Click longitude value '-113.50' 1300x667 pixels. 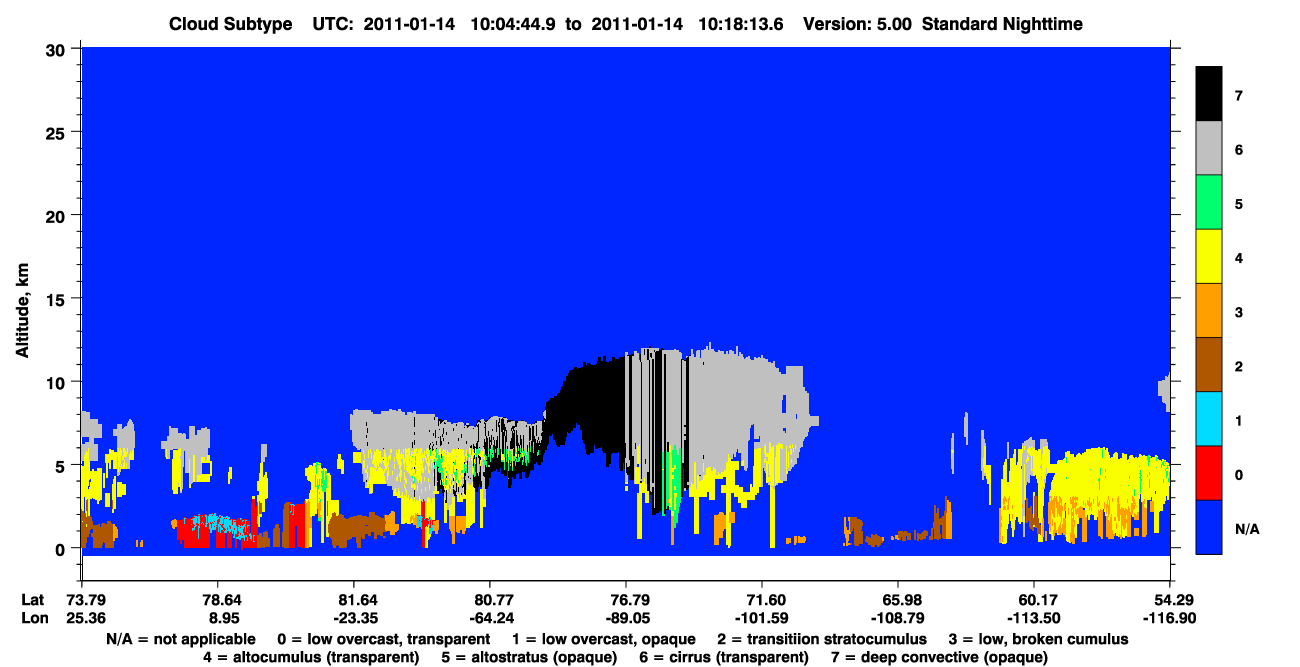1034,618
